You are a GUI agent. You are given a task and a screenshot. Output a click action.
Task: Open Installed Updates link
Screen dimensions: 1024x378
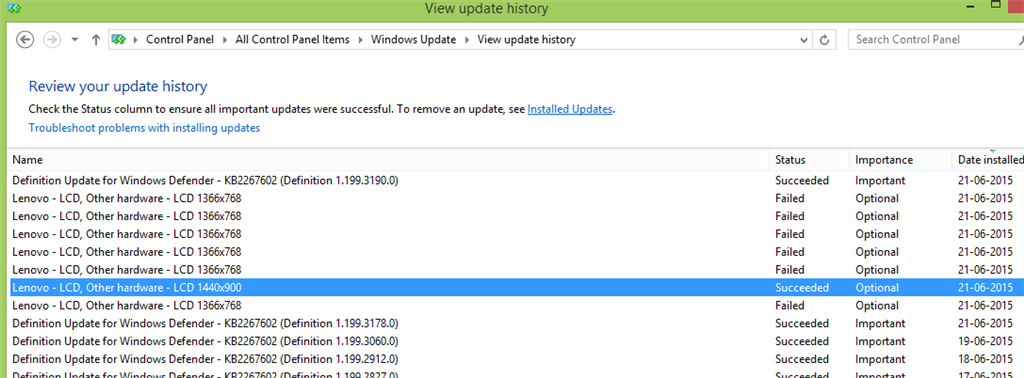pyautogui.click(x=570, y=110)
